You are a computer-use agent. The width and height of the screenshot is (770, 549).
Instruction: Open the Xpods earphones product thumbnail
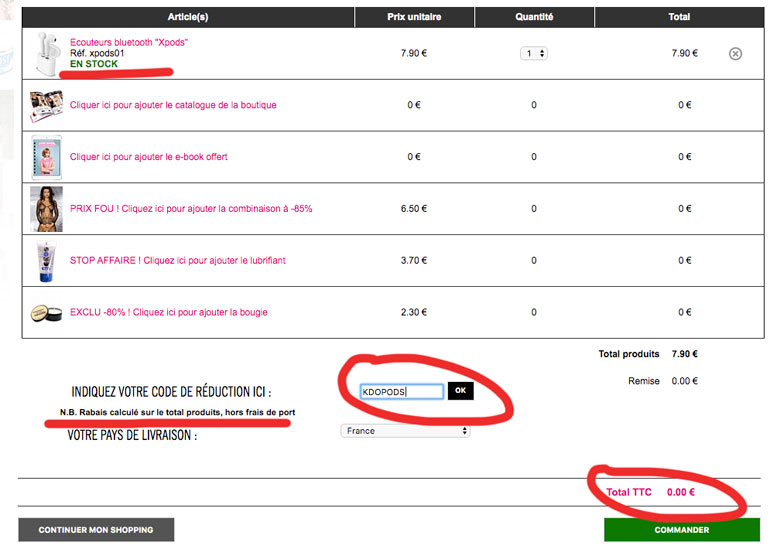tap(46, 53)
